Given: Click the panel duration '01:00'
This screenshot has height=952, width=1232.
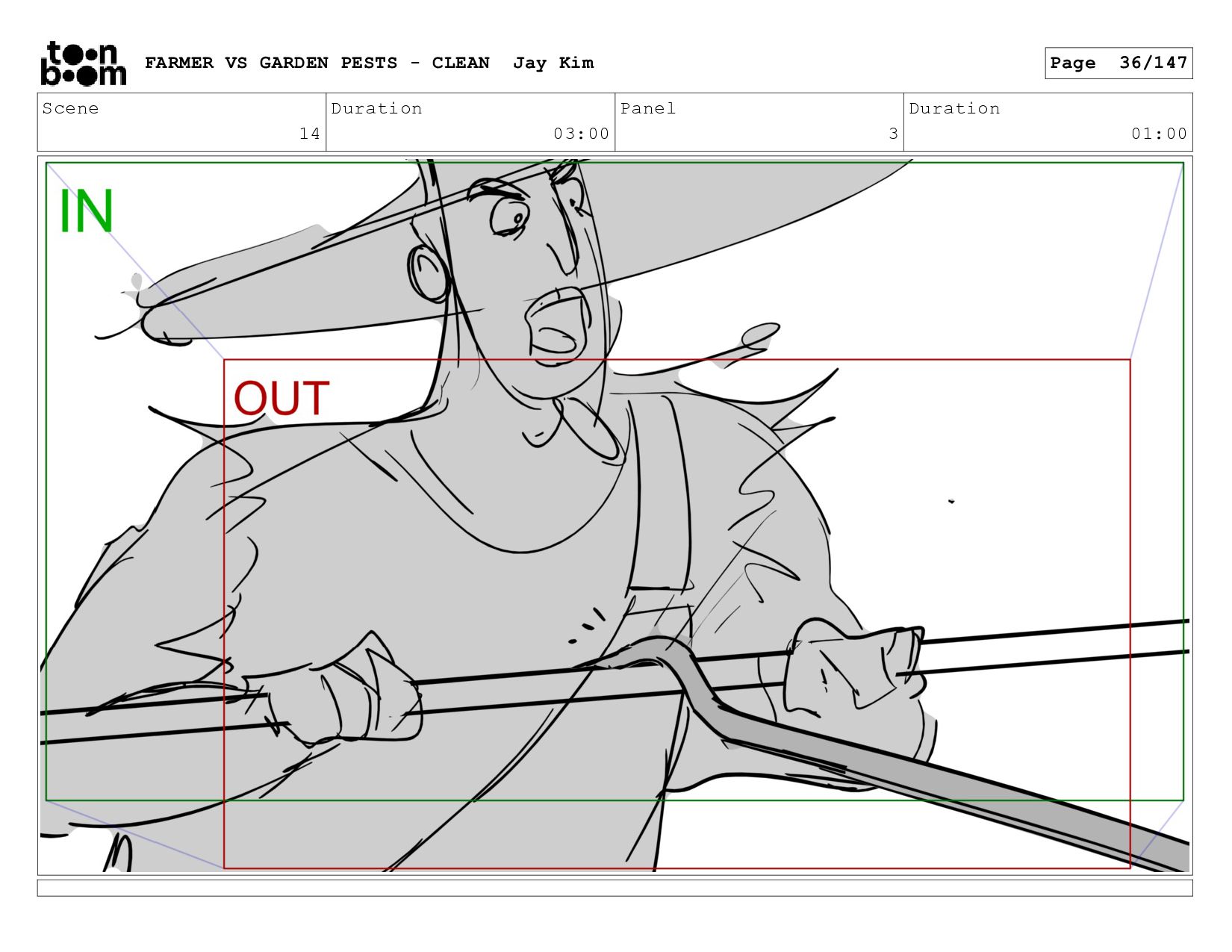Looking at the screenshot, I should [x=1159, y=134].
